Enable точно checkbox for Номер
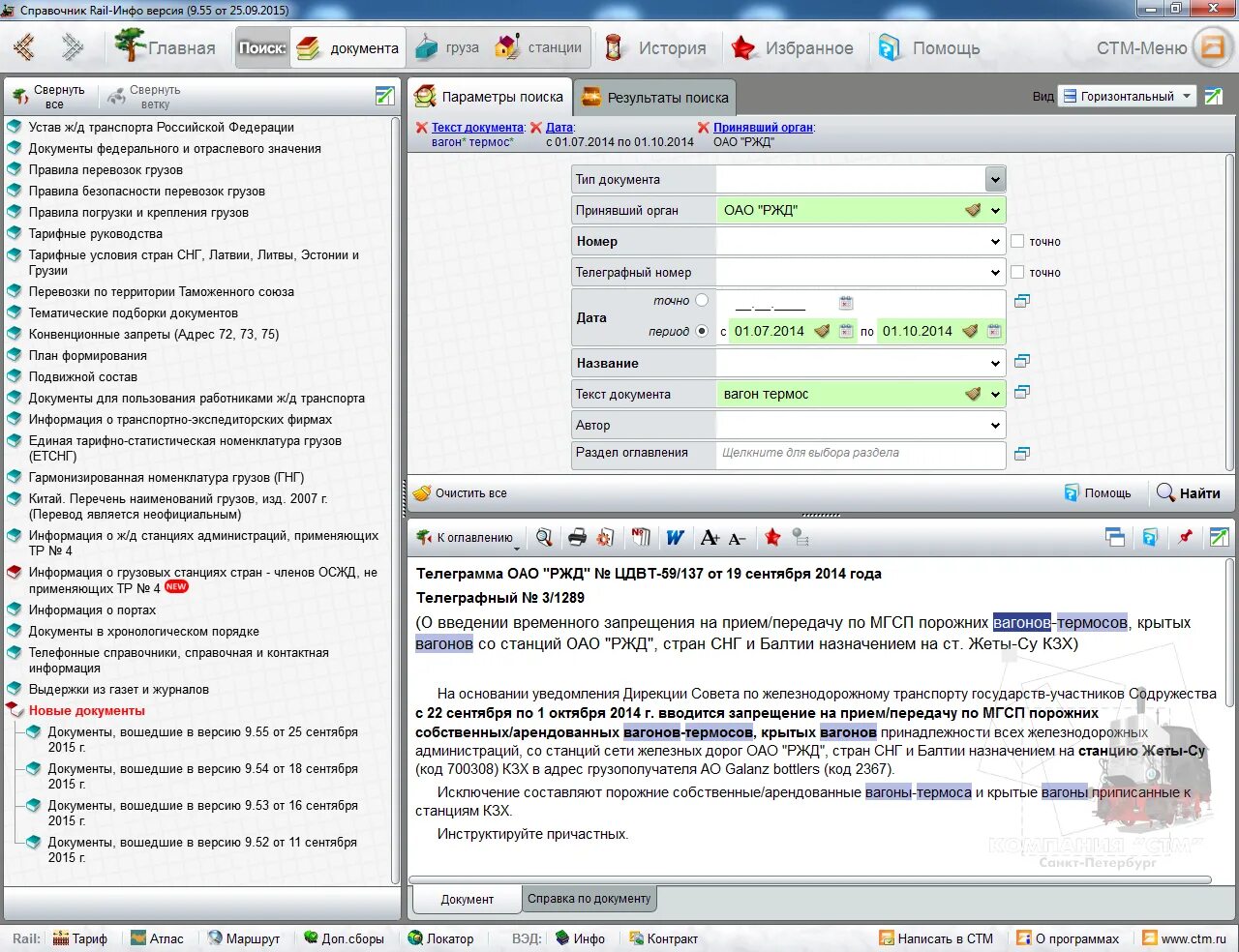Screen dimensions: 1239x952 pos(1017,241)
